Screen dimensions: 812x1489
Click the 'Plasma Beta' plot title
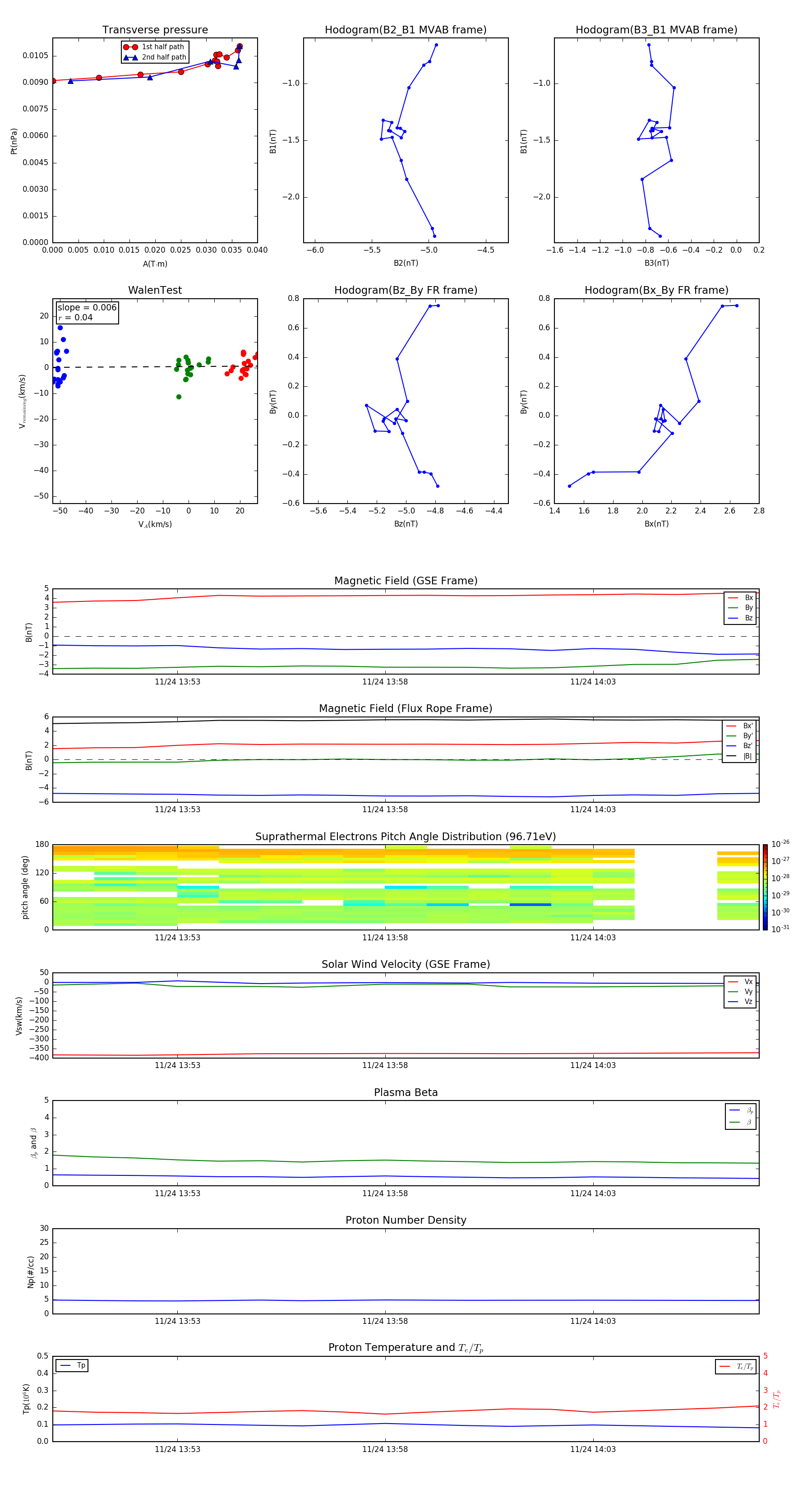406,1093
